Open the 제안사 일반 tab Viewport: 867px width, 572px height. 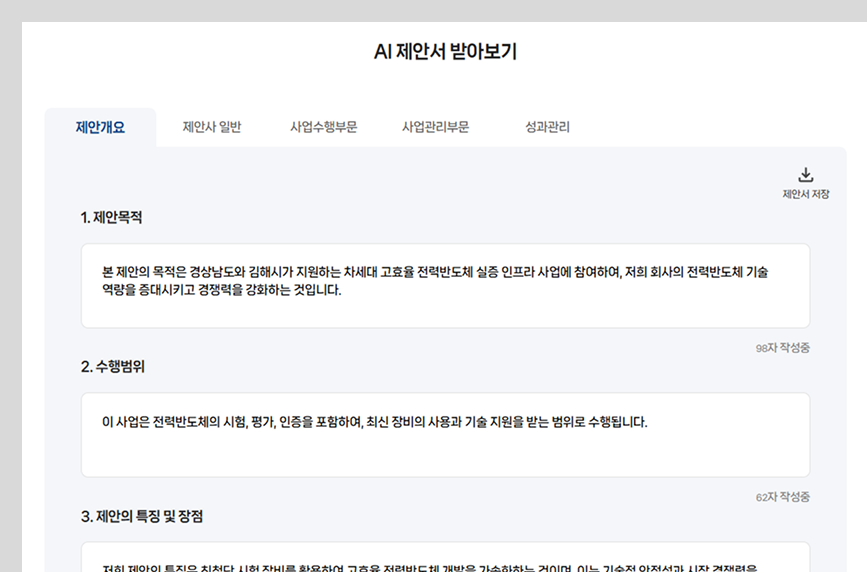(211, 127)
